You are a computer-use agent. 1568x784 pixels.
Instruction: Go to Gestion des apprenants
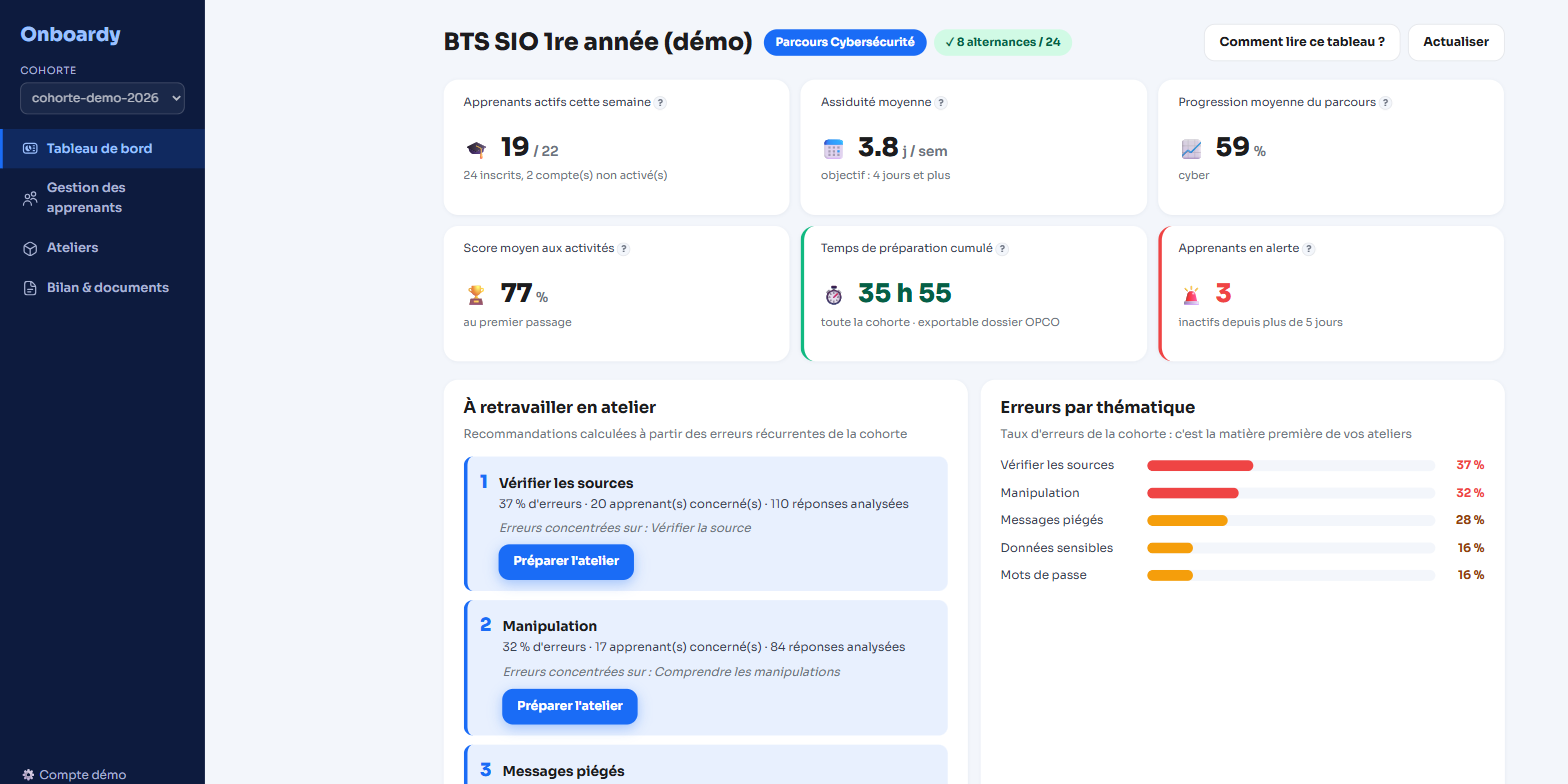pos(102,198)
